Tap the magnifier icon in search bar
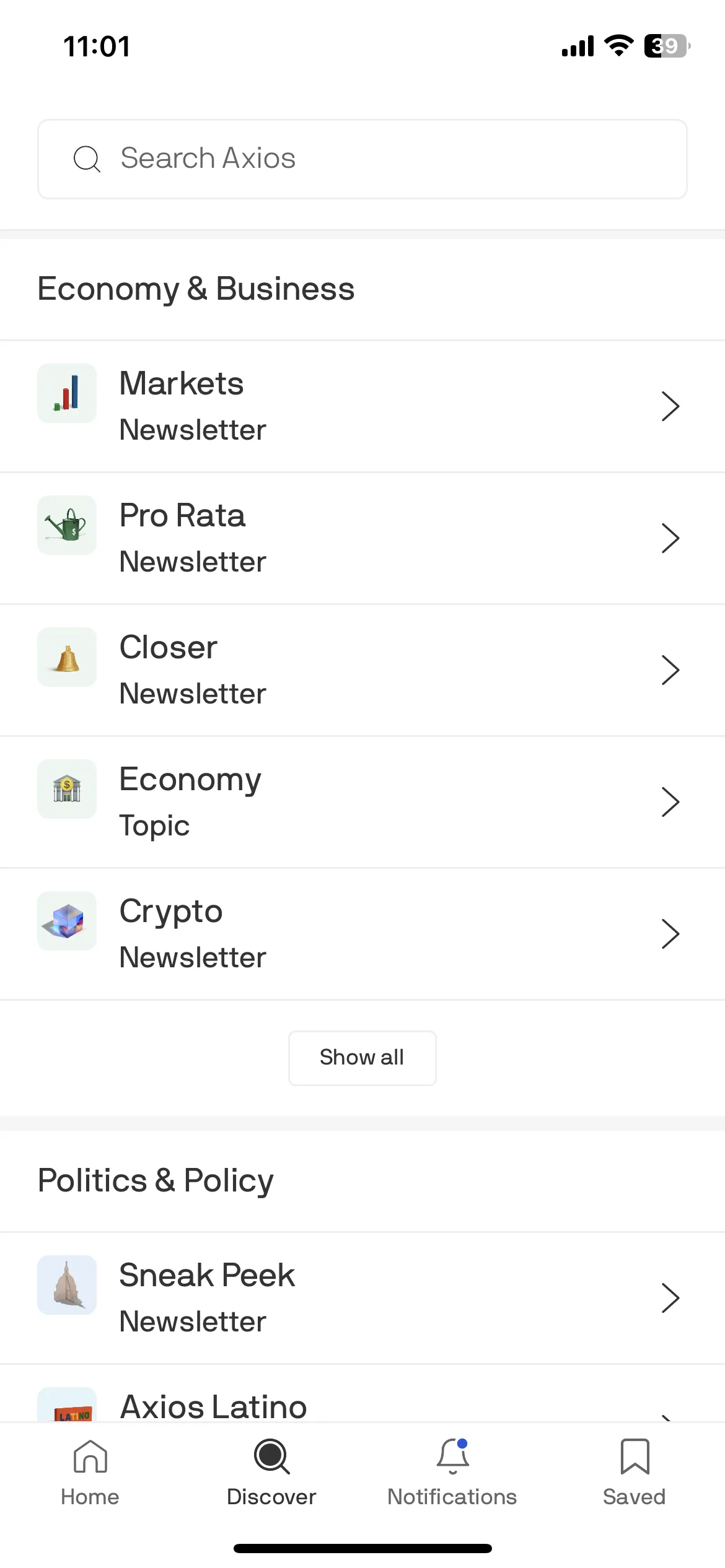Screen dimensions: 725x1568 (87, 159)
